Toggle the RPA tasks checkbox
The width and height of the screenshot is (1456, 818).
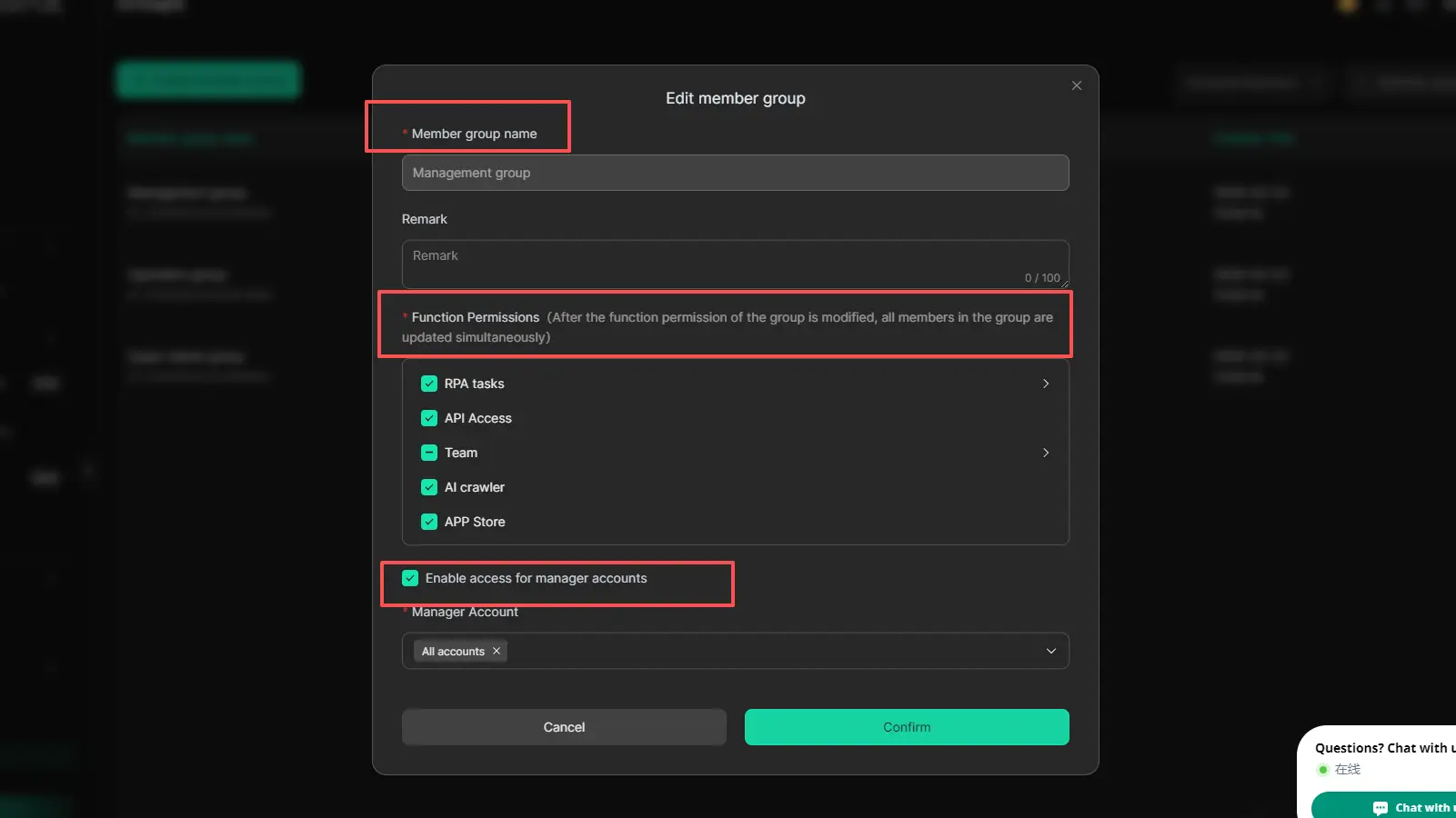pyautogui.click(x=429, y=384)
